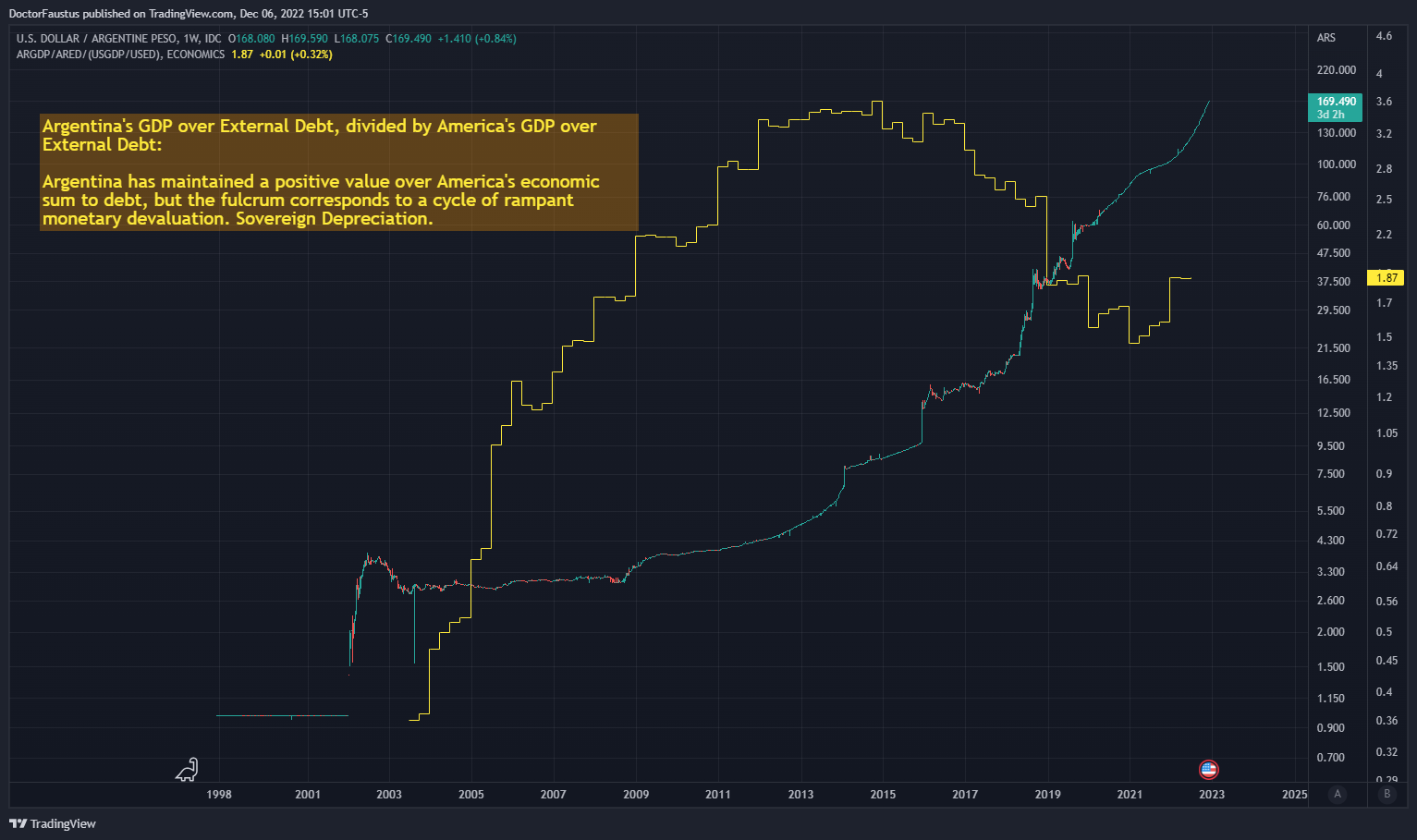Click the 21.500 price axis label
The height and width of the screenshot is (840, 1417).
click(1334, 348)
